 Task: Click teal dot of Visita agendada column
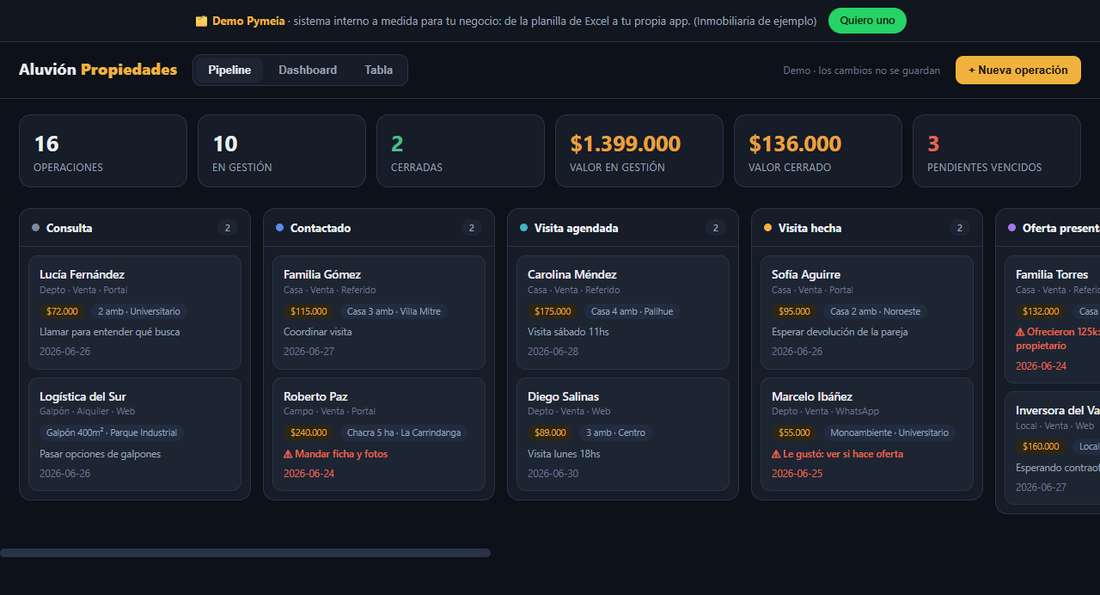tap(524, 227)
